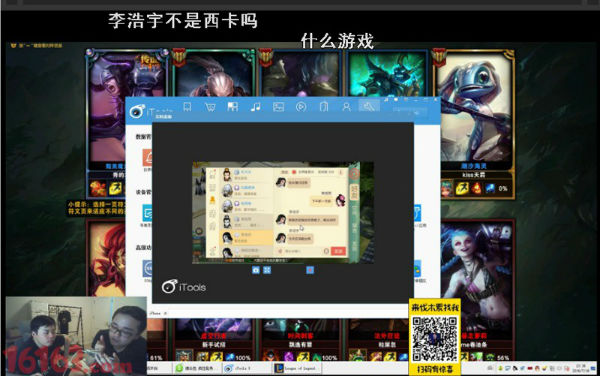The width and height of the screenshot is (600, 376).
Task: Open the user profile icon in iTools toolbar
Action: (346, 107)
